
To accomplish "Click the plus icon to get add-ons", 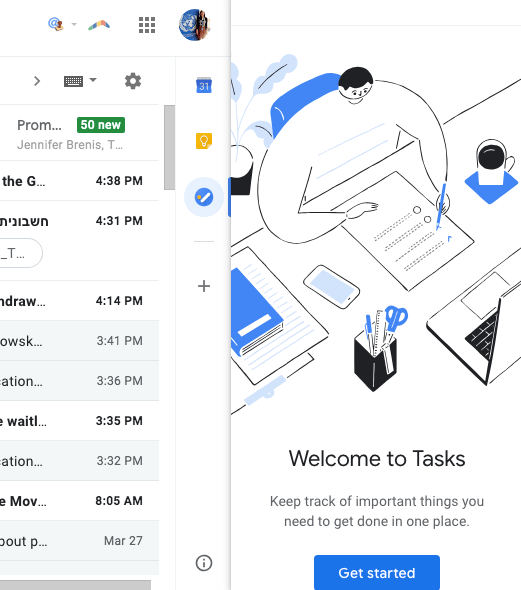I will 204,286.
